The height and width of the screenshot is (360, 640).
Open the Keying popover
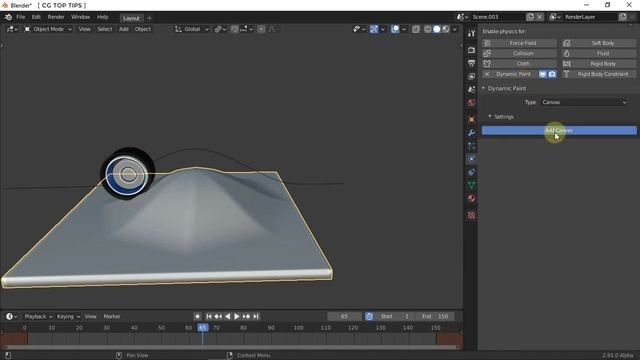pyautogui.click(x=68, y=316)
